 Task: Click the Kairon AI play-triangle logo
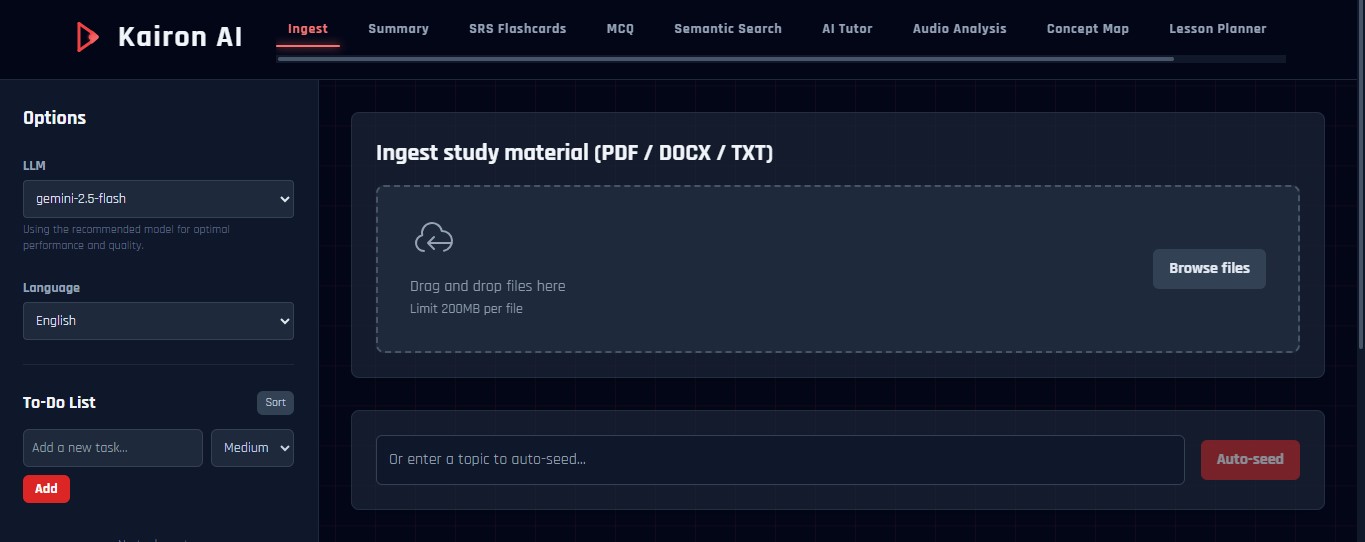[x=87, y=37]
